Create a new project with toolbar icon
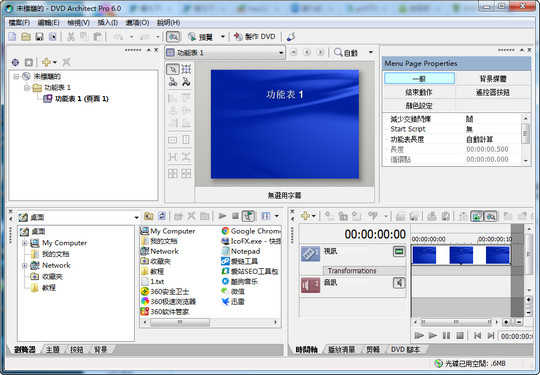The image size is (540, 375). (x=12, y=37)
